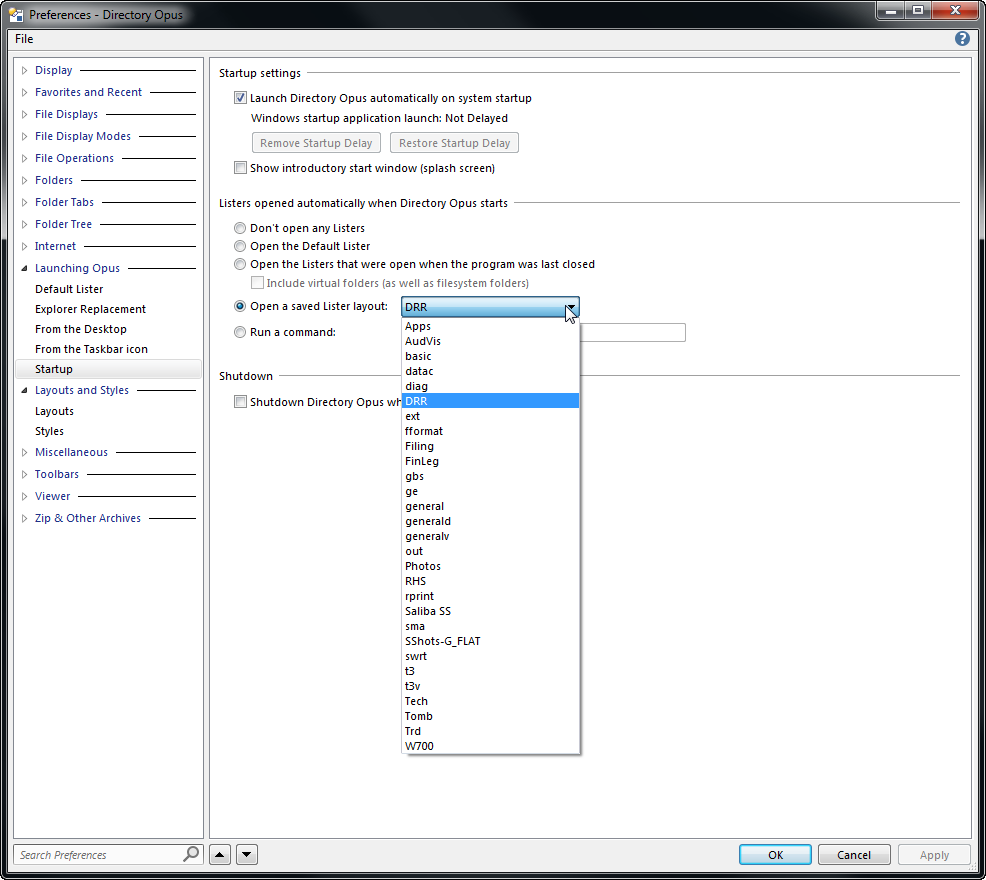Select Open a saved Lister layout radio
The height and width of the screenshot is (880, 986).
(x=240, y=306)
